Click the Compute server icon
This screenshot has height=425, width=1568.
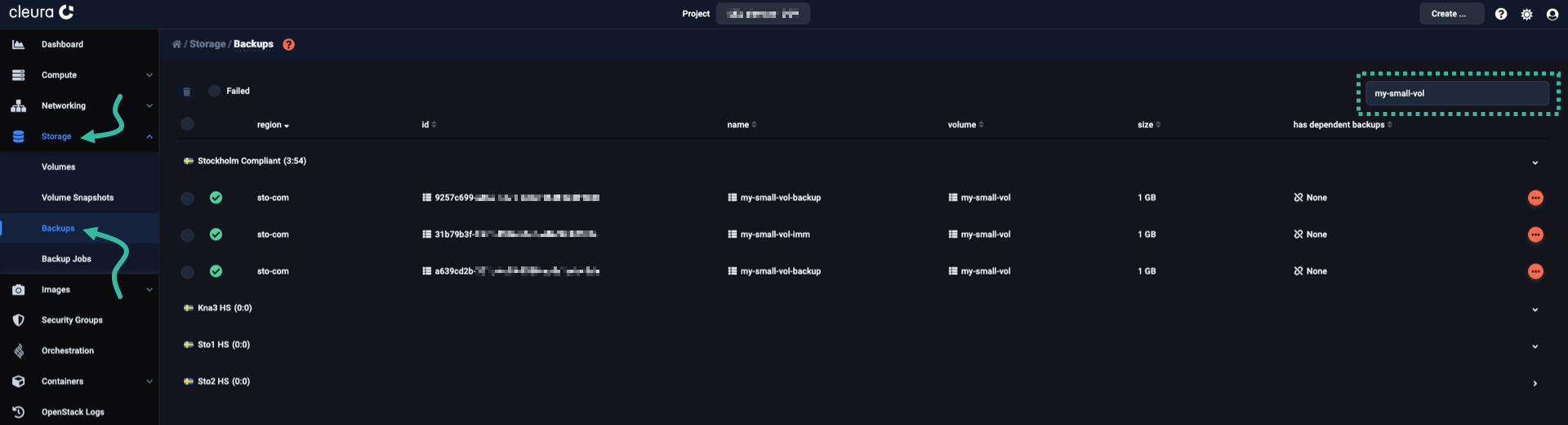[x=18, y=75]
